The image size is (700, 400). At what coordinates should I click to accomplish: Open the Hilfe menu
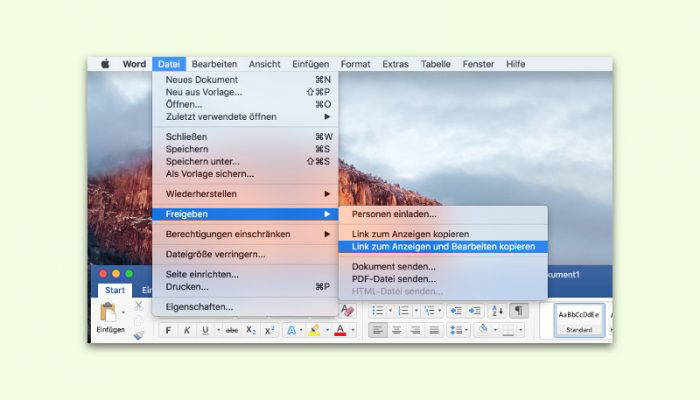(x=516, y=64)
